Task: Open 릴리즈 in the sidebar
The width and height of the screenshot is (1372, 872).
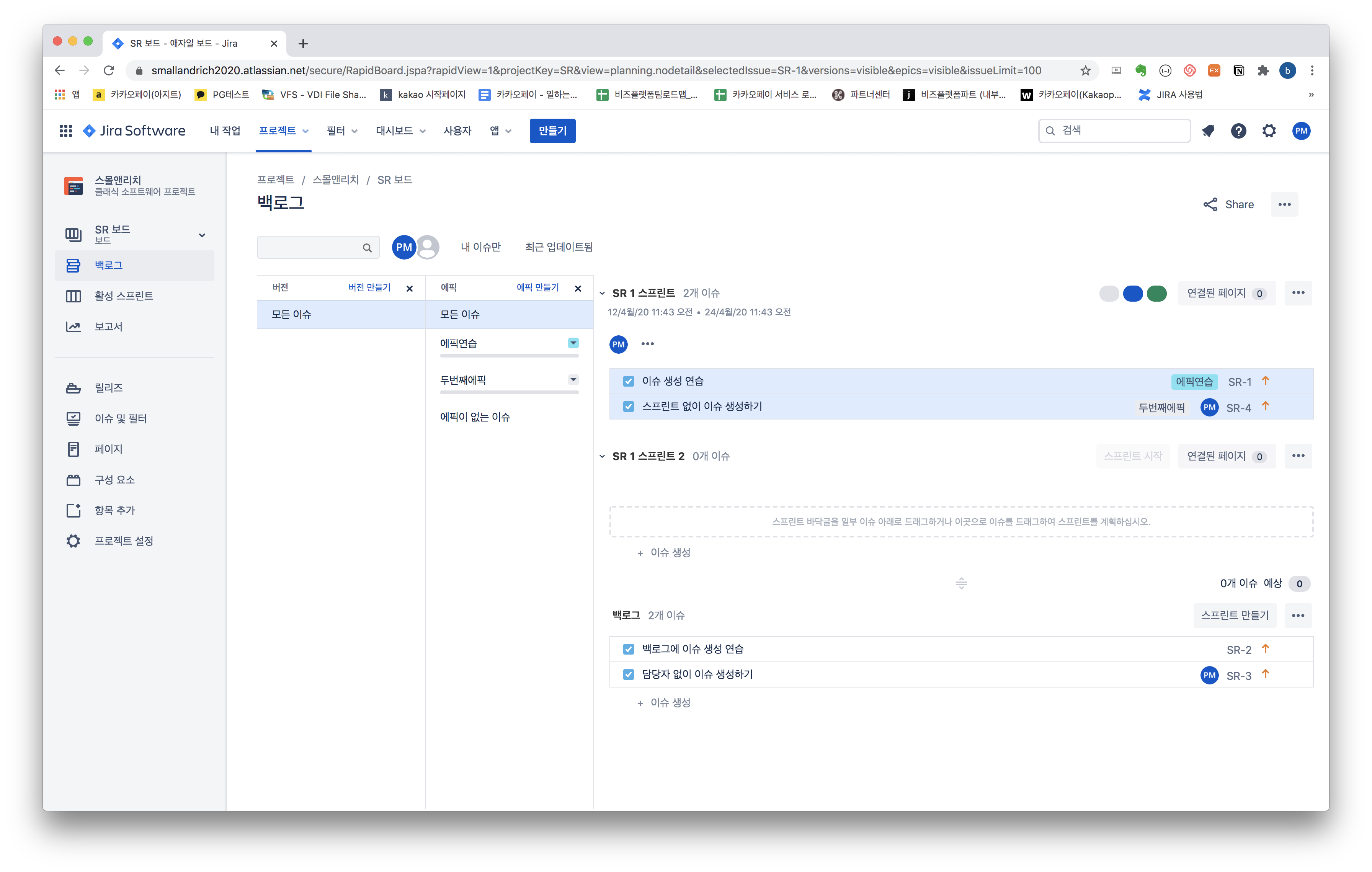Action: pyautogui.click(x=108, y=388)
